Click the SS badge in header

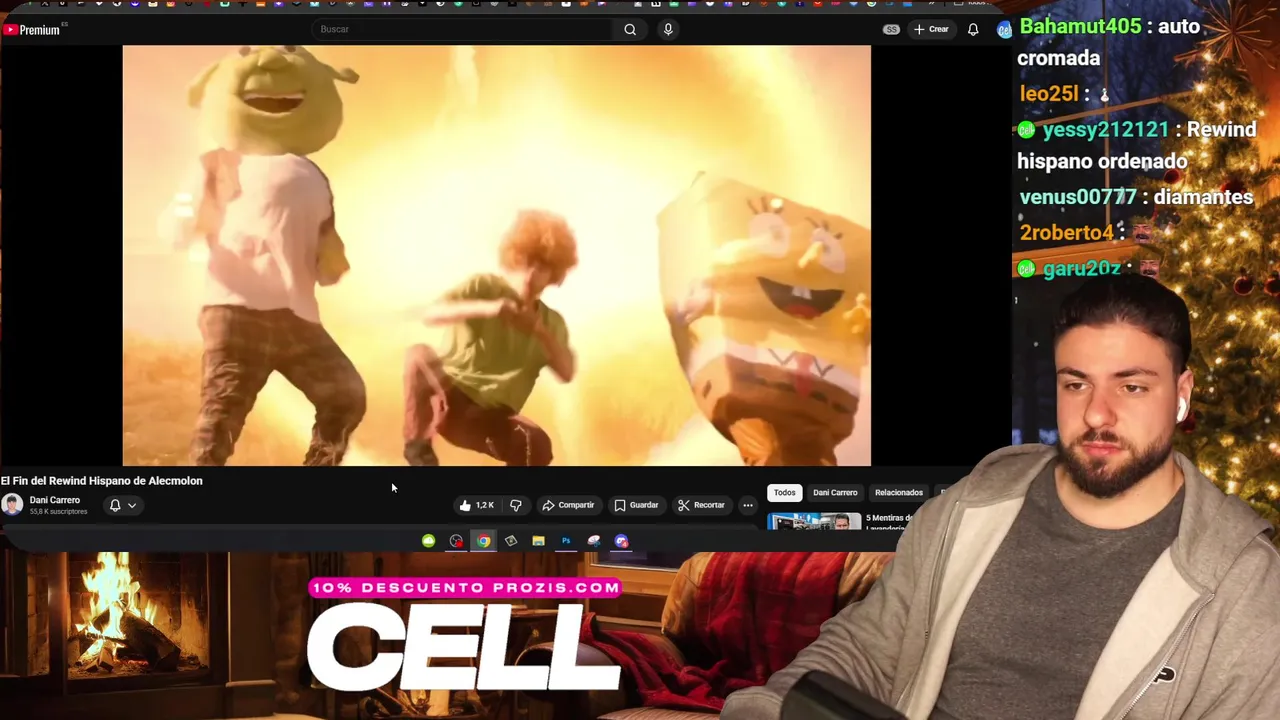pyautogui.click(x=891, y=29)
